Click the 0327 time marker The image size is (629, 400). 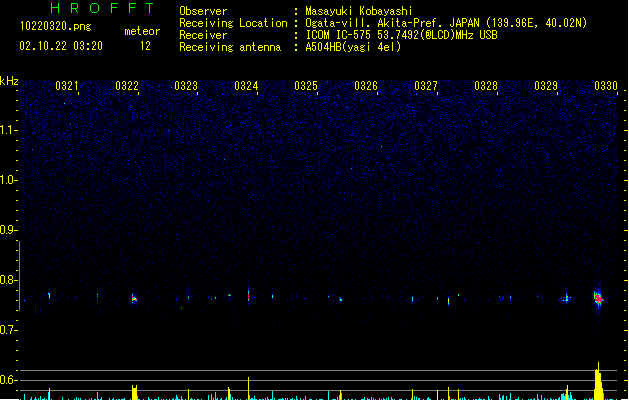click(x=426, y=86)
